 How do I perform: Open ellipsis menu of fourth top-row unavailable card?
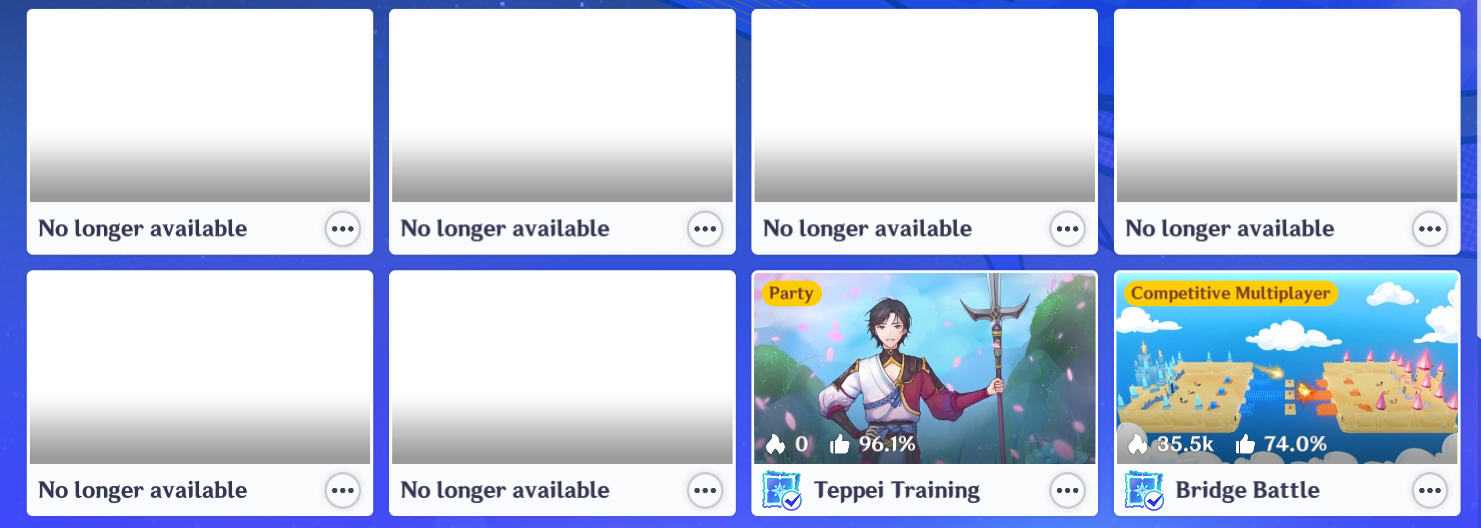pos(1430,229)
